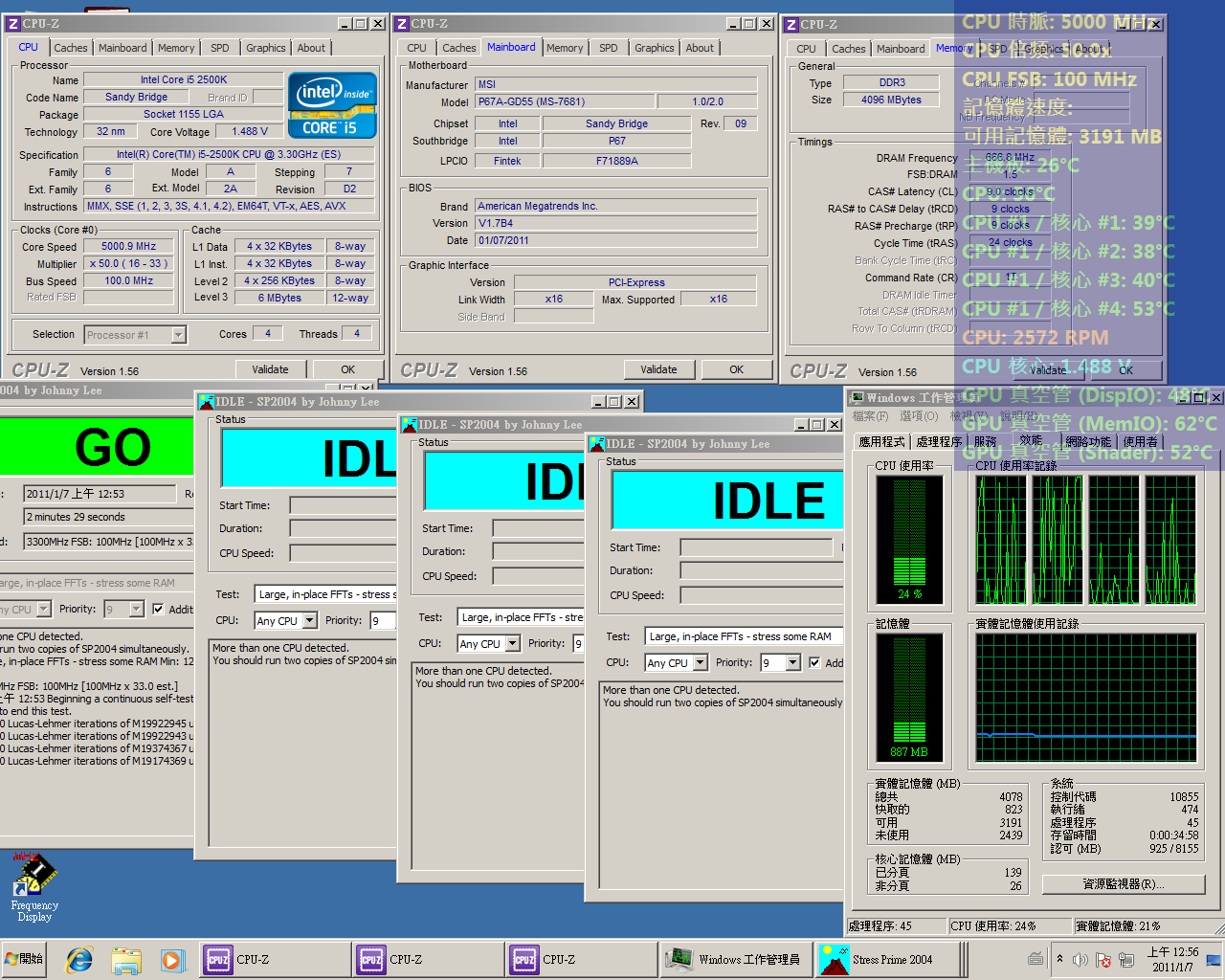Open the 檔案(F) menu in Task Manager
Screen dimensions: 1225x980
870,416
